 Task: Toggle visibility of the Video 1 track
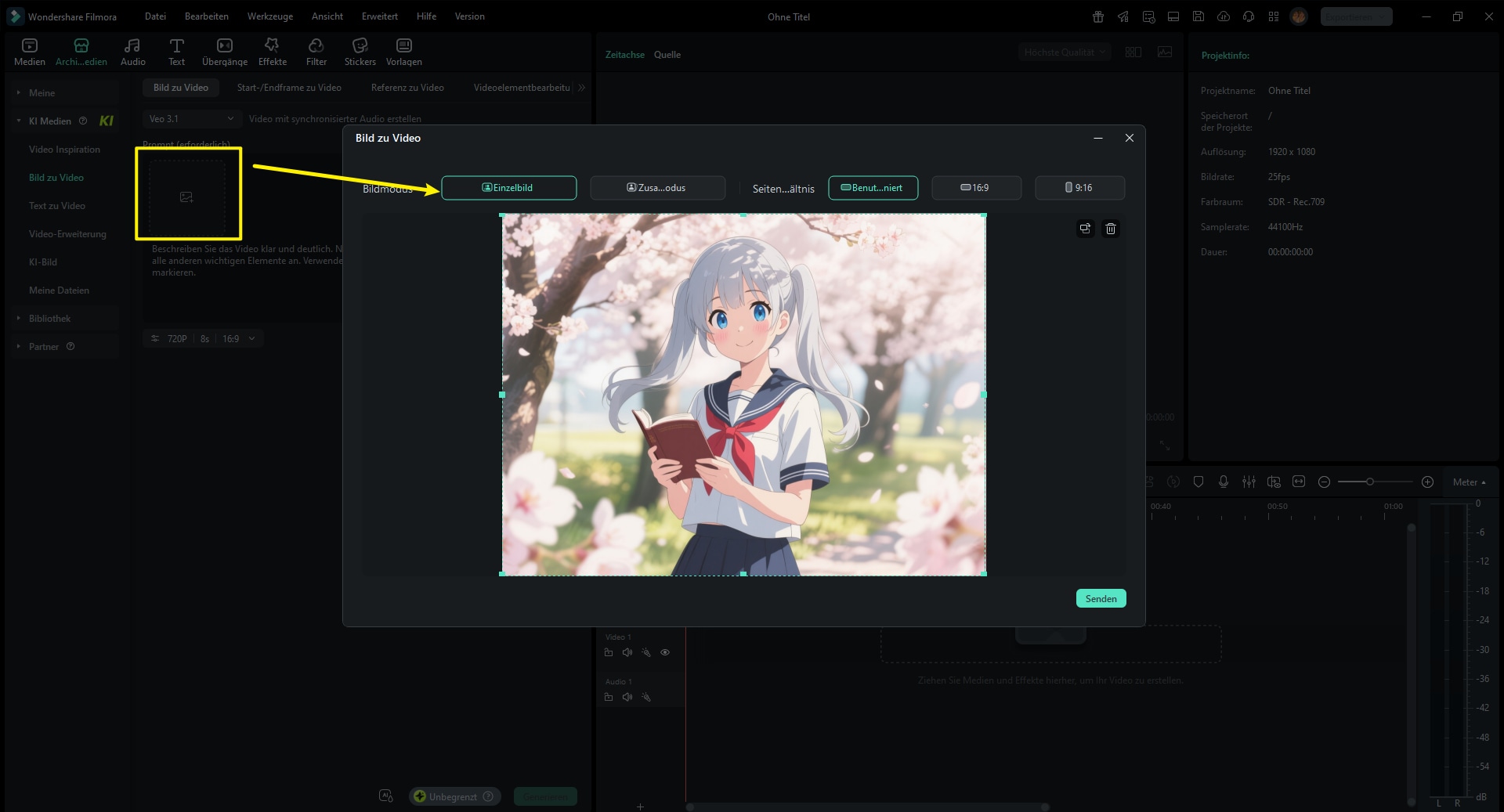point(665,652)
